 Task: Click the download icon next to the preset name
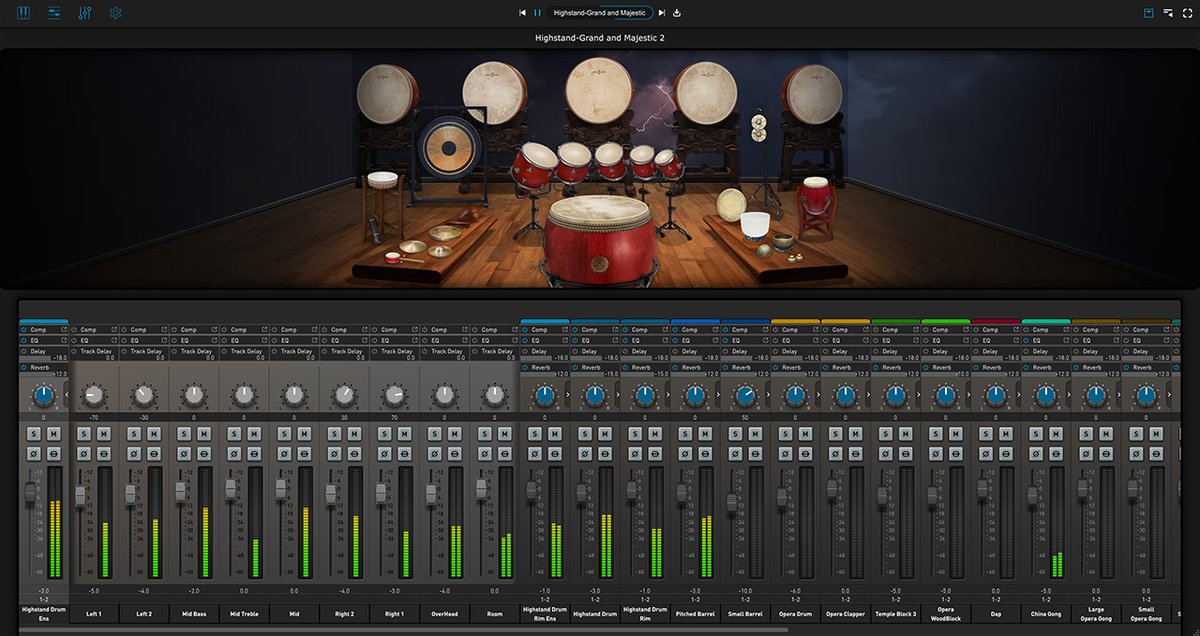point(677,13)
